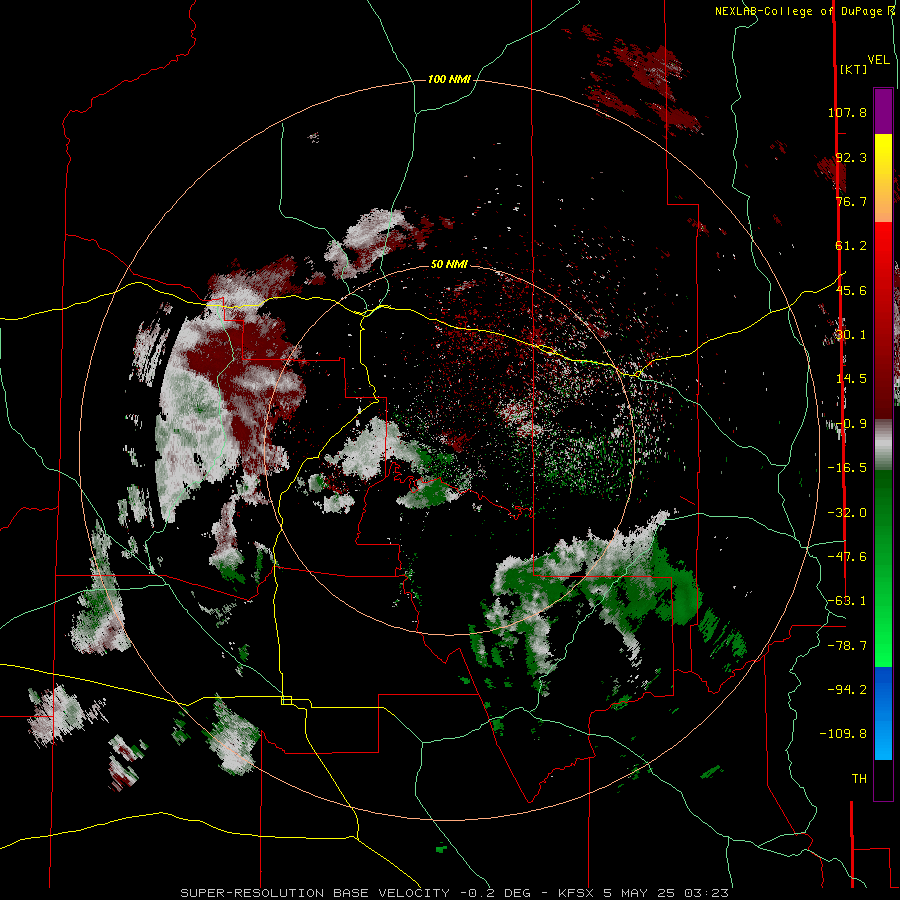The height and width of the screenshot is (900, 900).
Task: Click the blue segment of velocity color bar
Action: (883, 713)
